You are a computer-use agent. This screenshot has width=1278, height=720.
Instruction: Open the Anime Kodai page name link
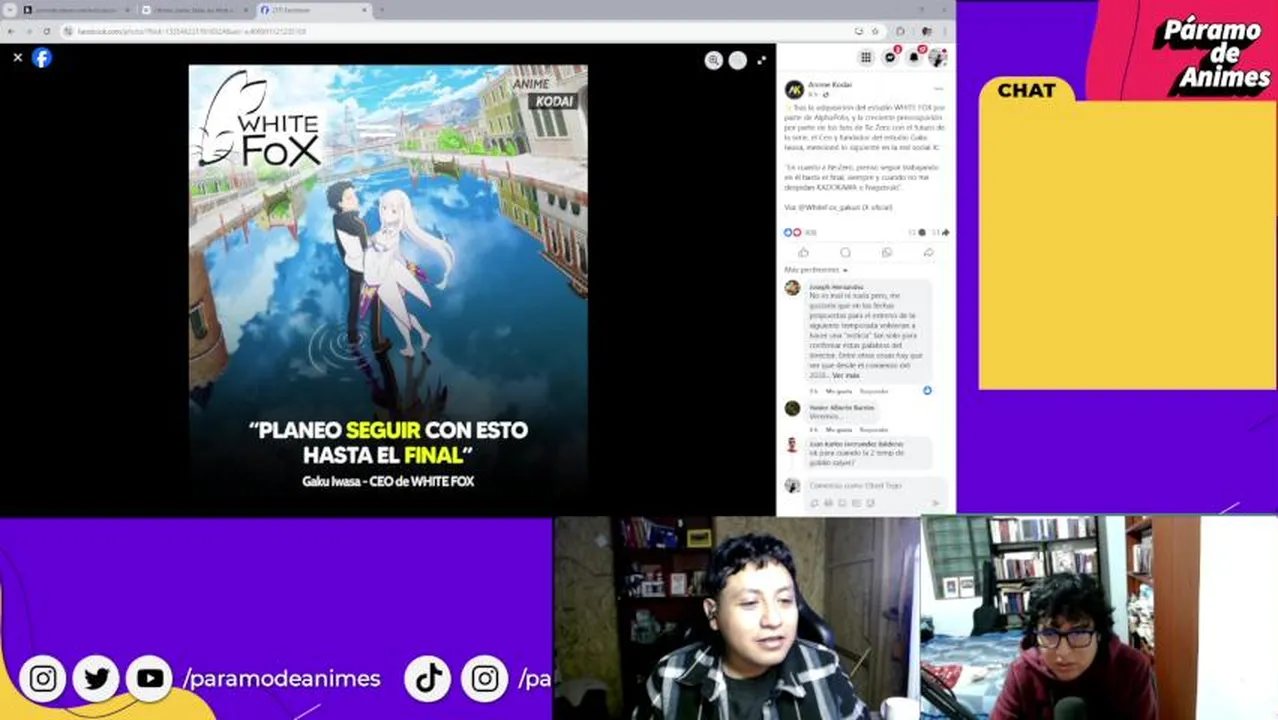(830, 85)
